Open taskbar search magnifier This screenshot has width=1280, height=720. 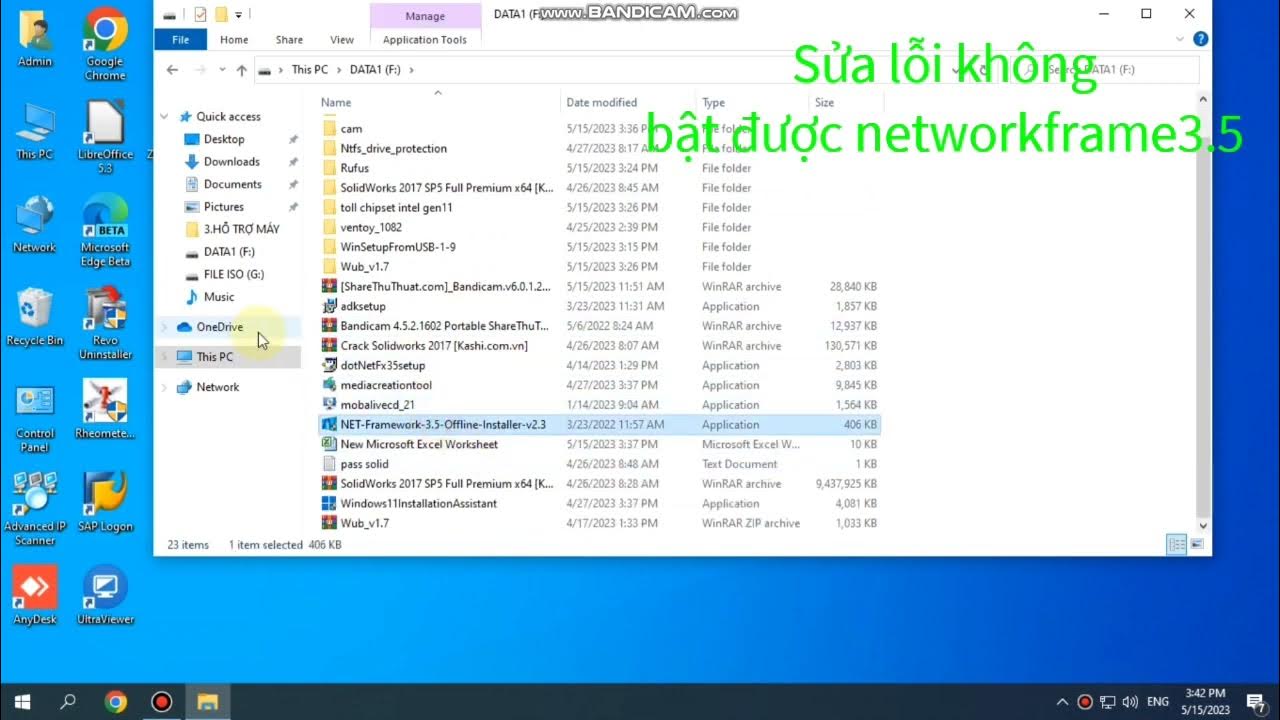click(x=68, y=701)
